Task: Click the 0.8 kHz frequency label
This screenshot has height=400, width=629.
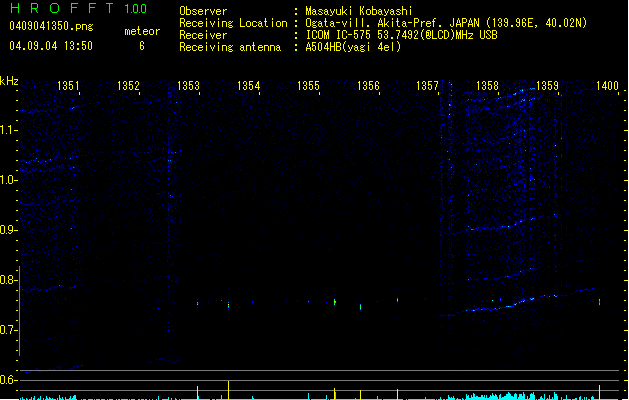Action: tap(8, 280)
